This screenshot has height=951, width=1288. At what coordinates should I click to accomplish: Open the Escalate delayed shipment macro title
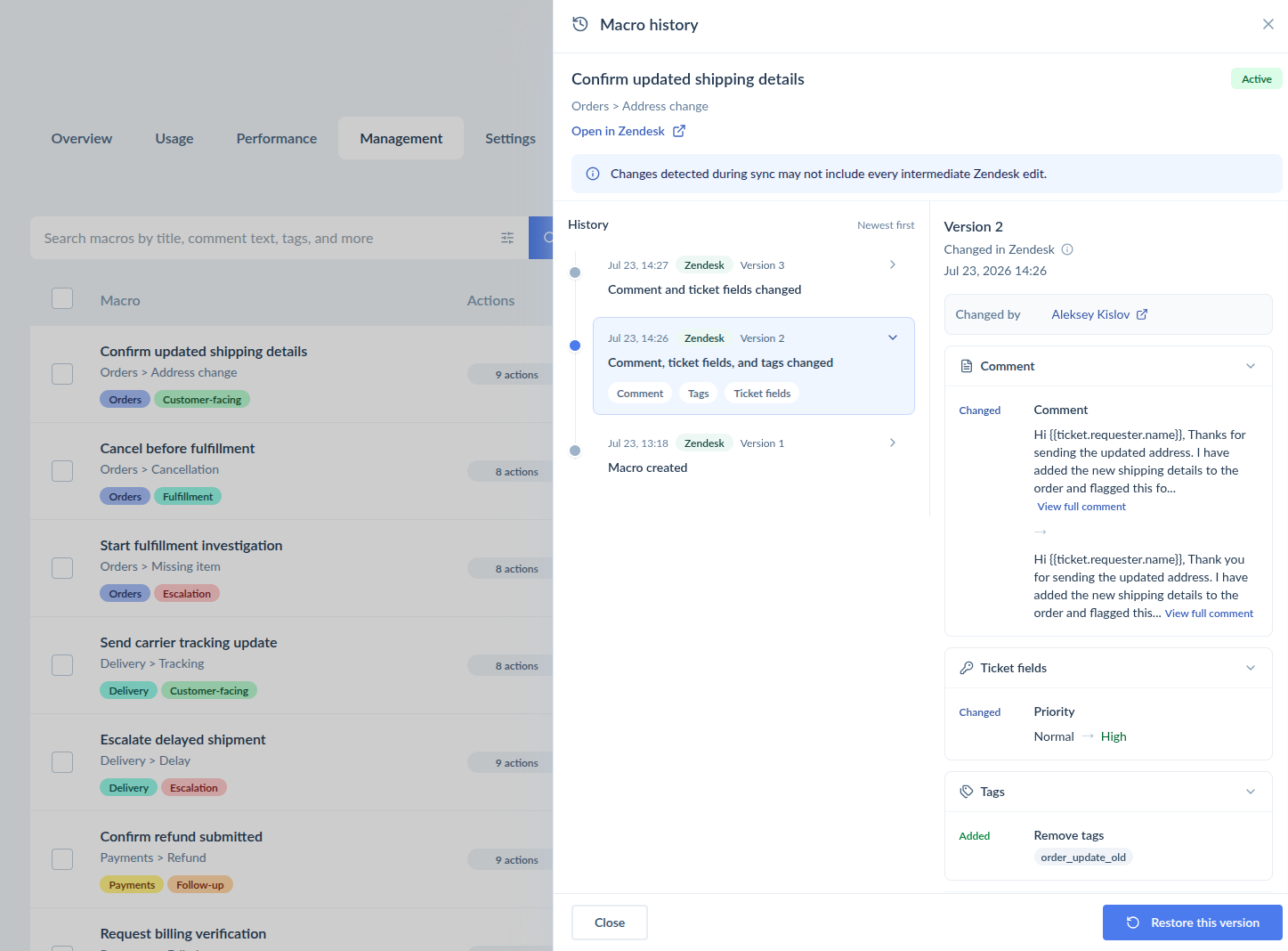(x=183, y=740)
